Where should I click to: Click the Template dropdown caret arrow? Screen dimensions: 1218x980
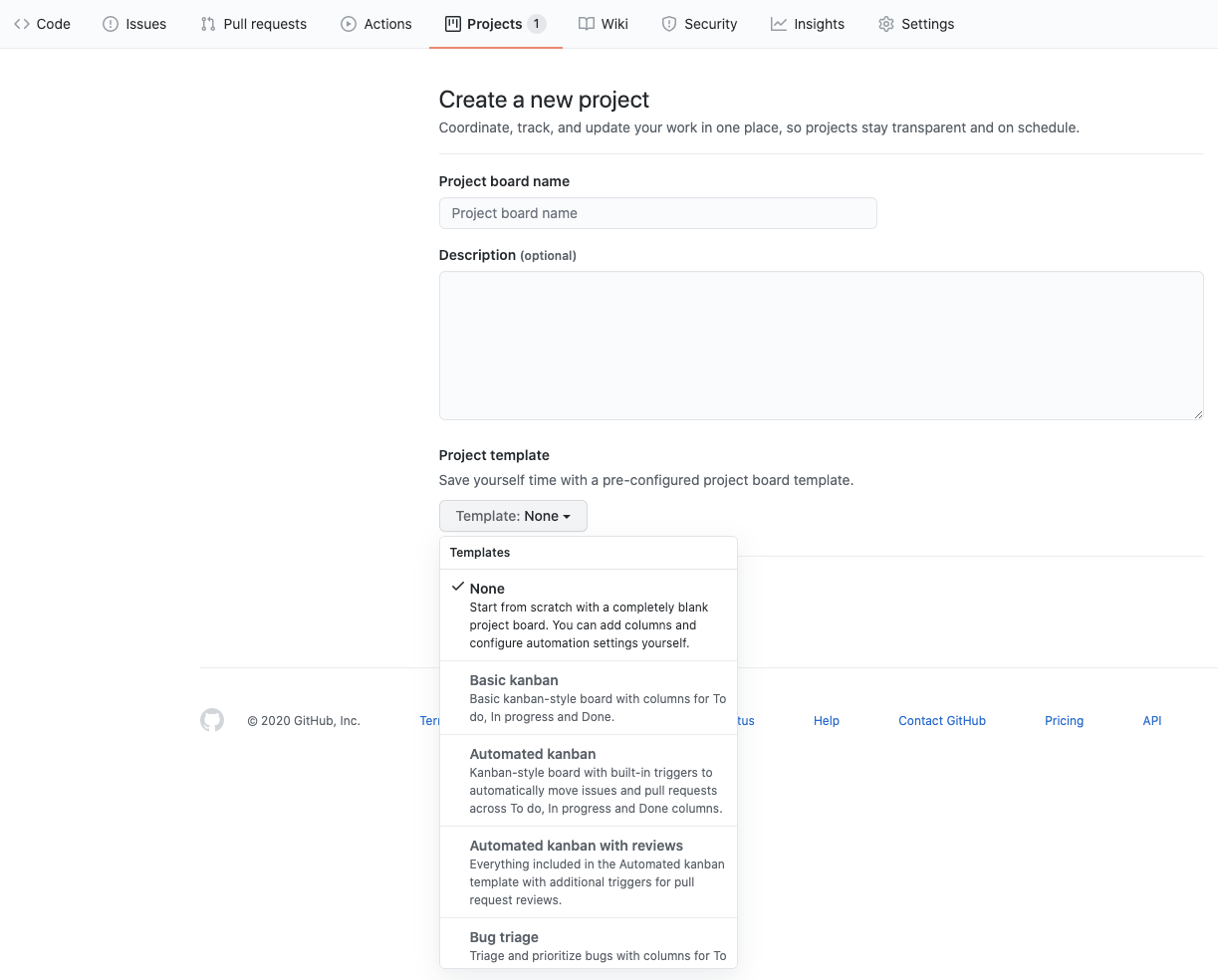click(567, 517)
